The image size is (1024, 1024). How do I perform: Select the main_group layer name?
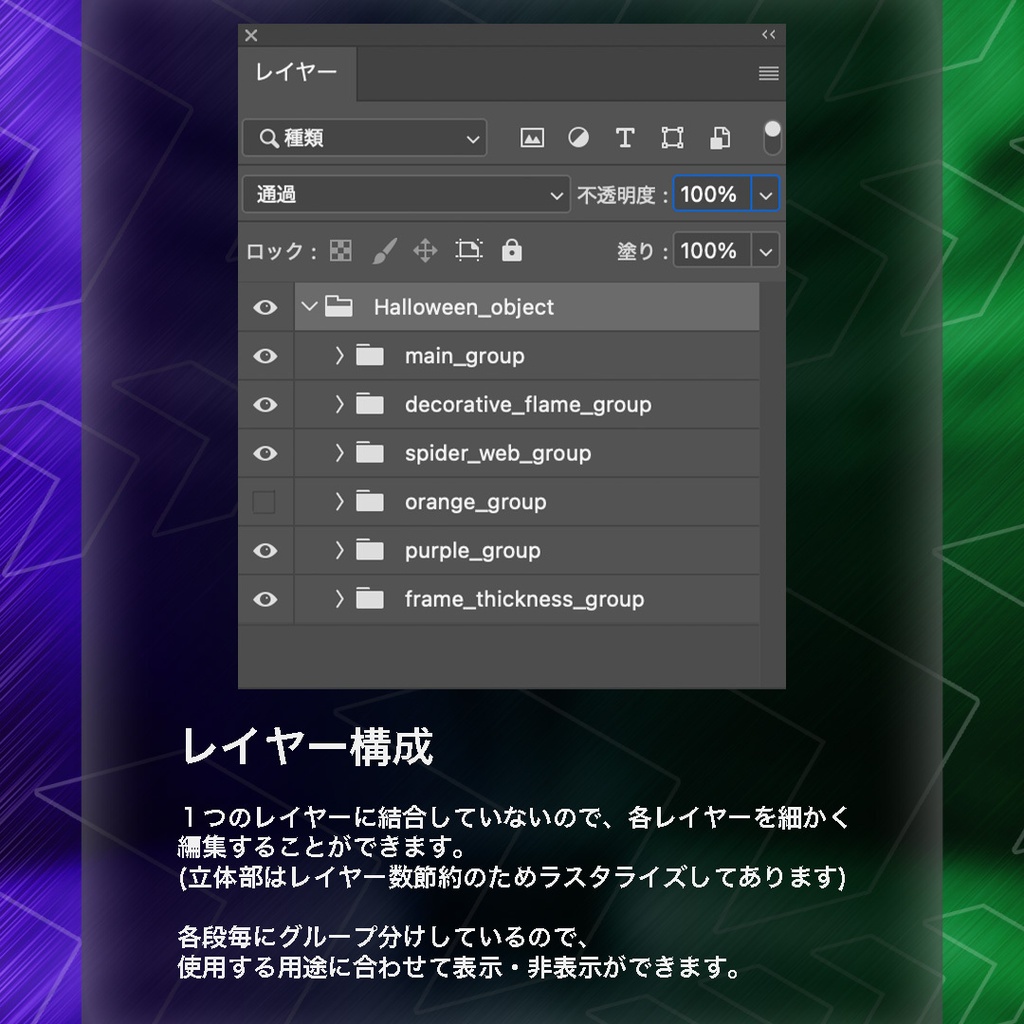coord(464,357)
